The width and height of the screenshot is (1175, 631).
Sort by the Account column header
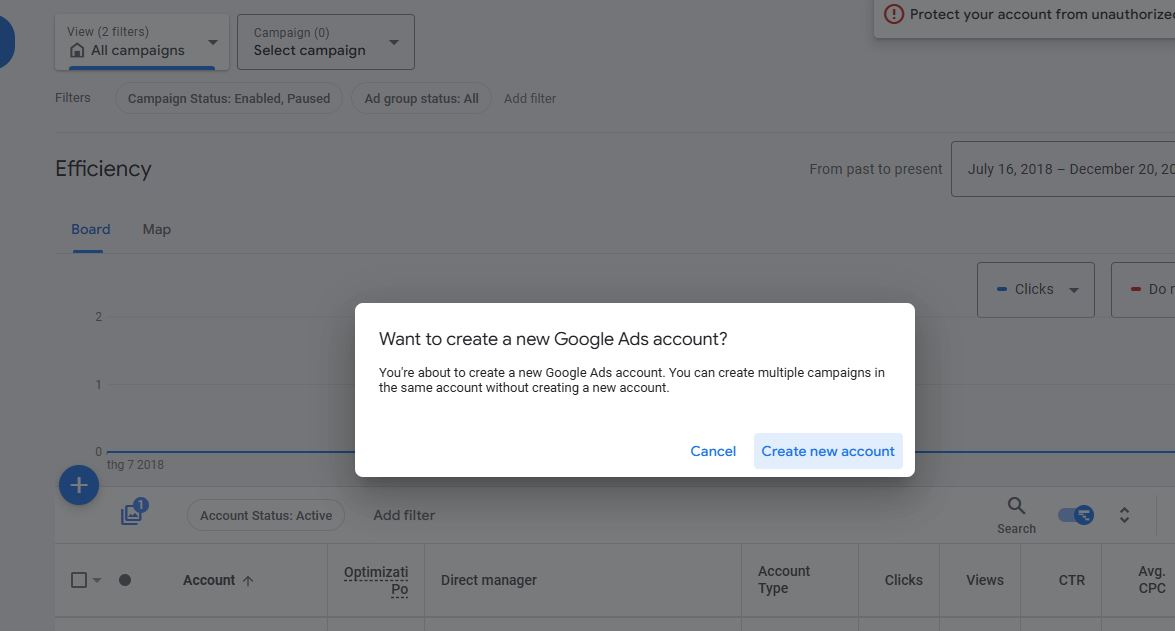tap(209, 580)
